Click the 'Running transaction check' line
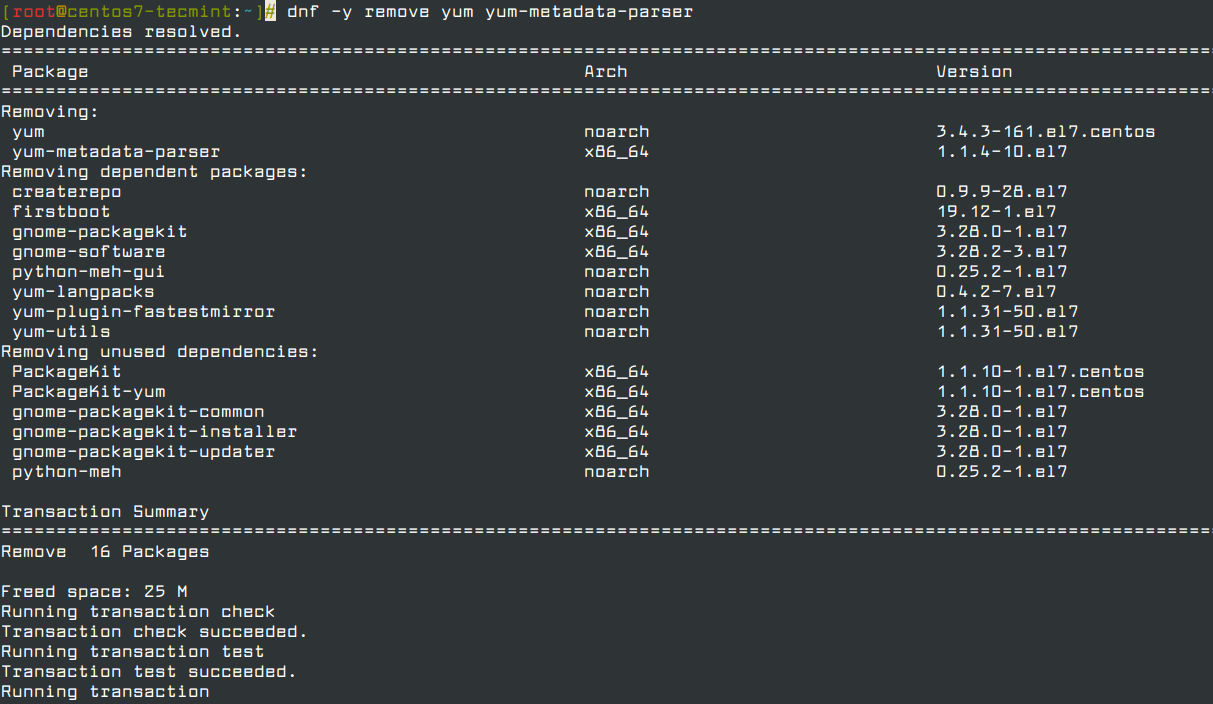This screenshot has height=704, width=1213. (138, 612)
